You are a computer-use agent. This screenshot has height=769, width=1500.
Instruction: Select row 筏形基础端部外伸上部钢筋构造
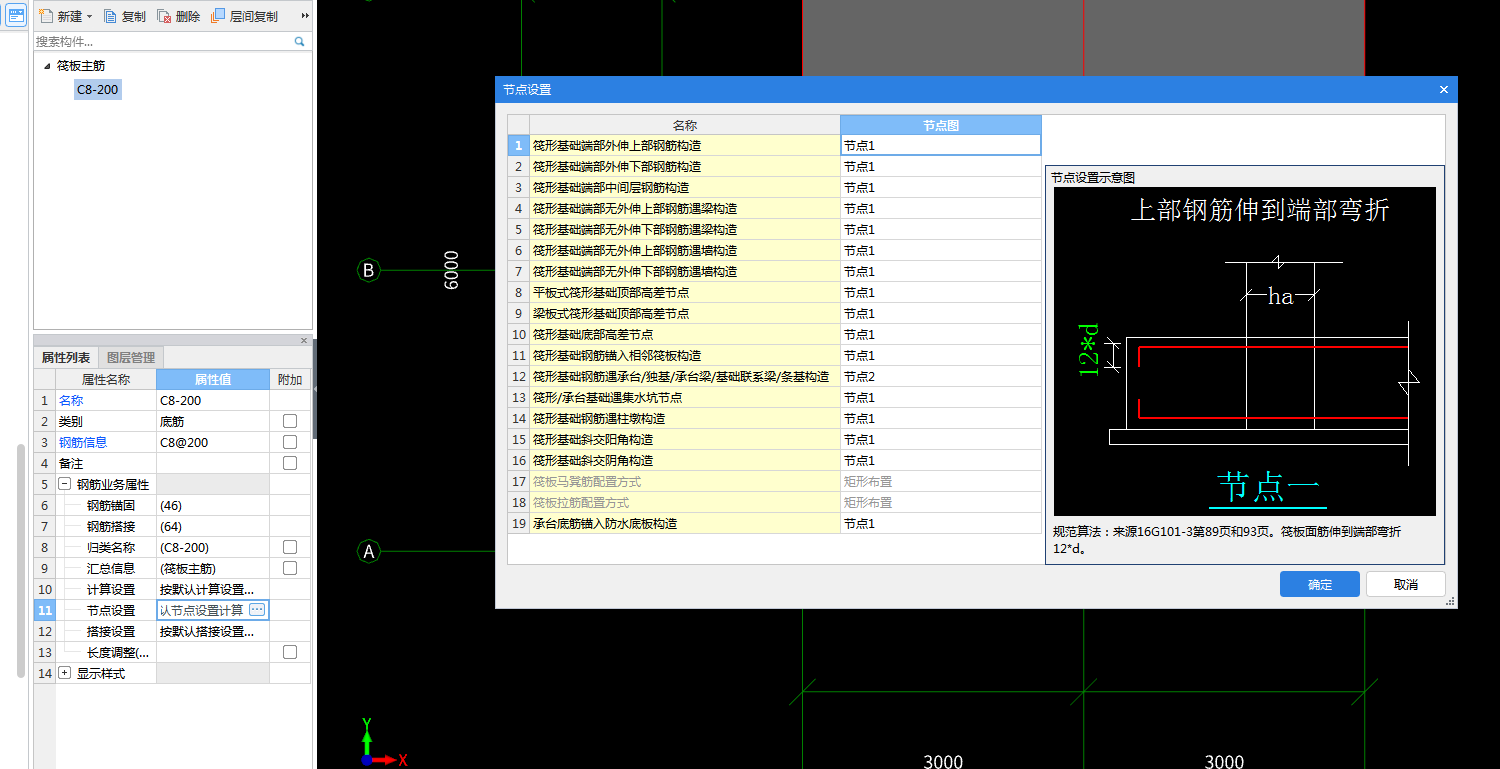[685, 146]
